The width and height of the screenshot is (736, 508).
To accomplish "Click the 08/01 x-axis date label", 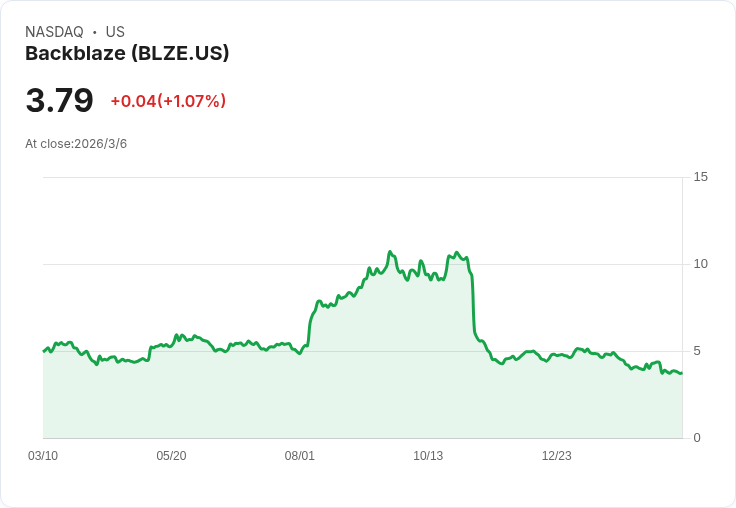I will click(x=299, y=456).
